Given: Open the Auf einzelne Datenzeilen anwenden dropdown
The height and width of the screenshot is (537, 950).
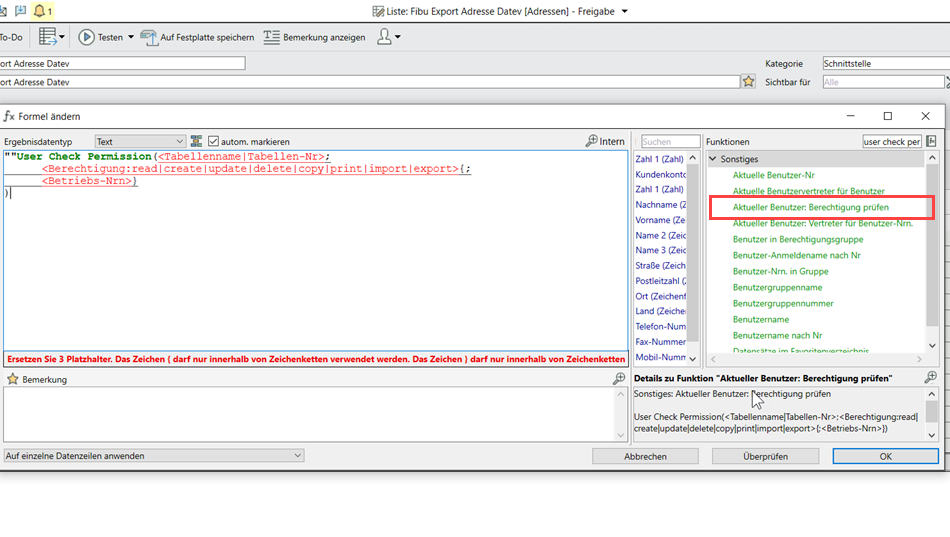Looking at the screenshot, I should pos(153,456).
